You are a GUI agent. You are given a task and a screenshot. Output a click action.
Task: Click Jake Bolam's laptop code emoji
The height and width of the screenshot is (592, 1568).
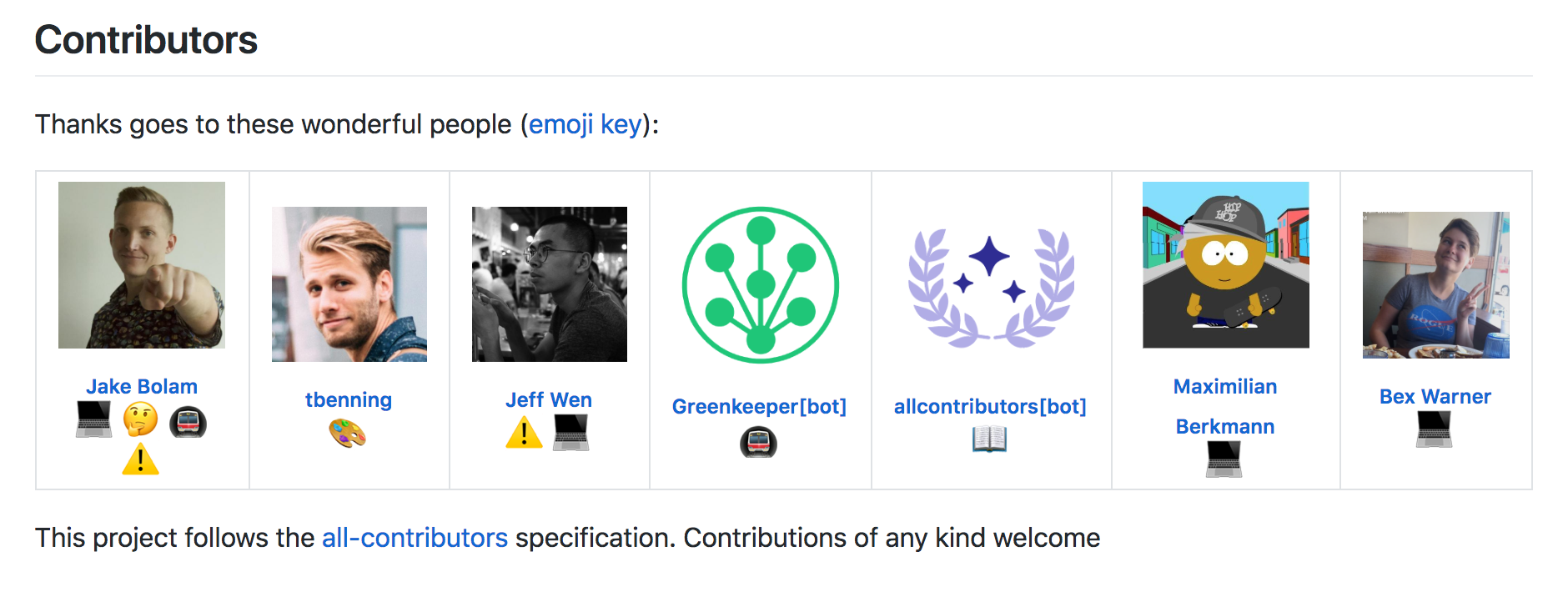point(94,421)
